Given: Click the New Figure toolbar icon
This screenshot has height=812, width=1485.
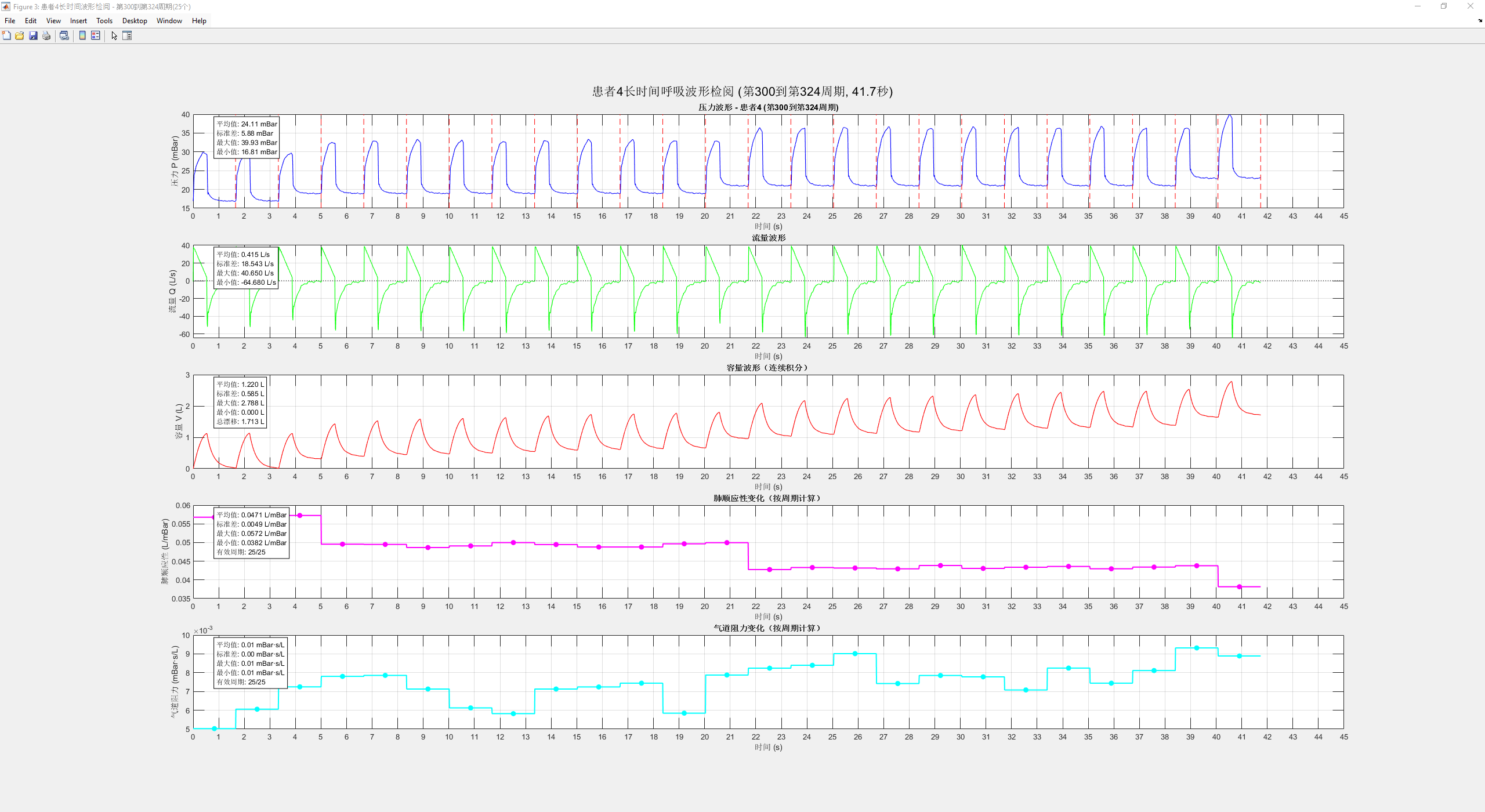Looking at the screenshot, I should [x=6, y=35].
